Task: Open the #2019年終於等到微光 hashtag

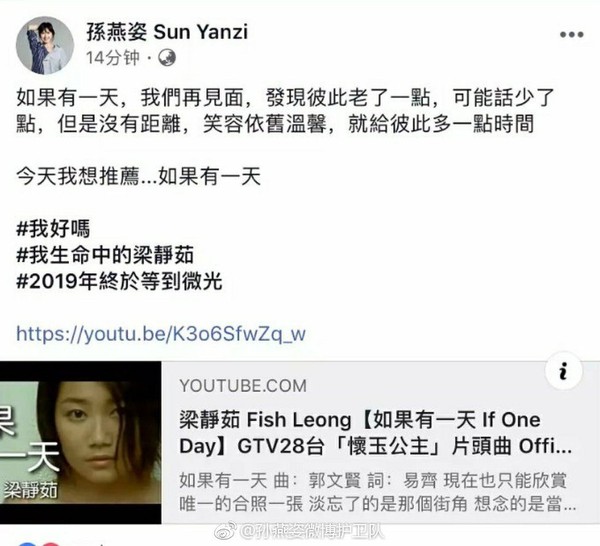Action: point(119,281)
